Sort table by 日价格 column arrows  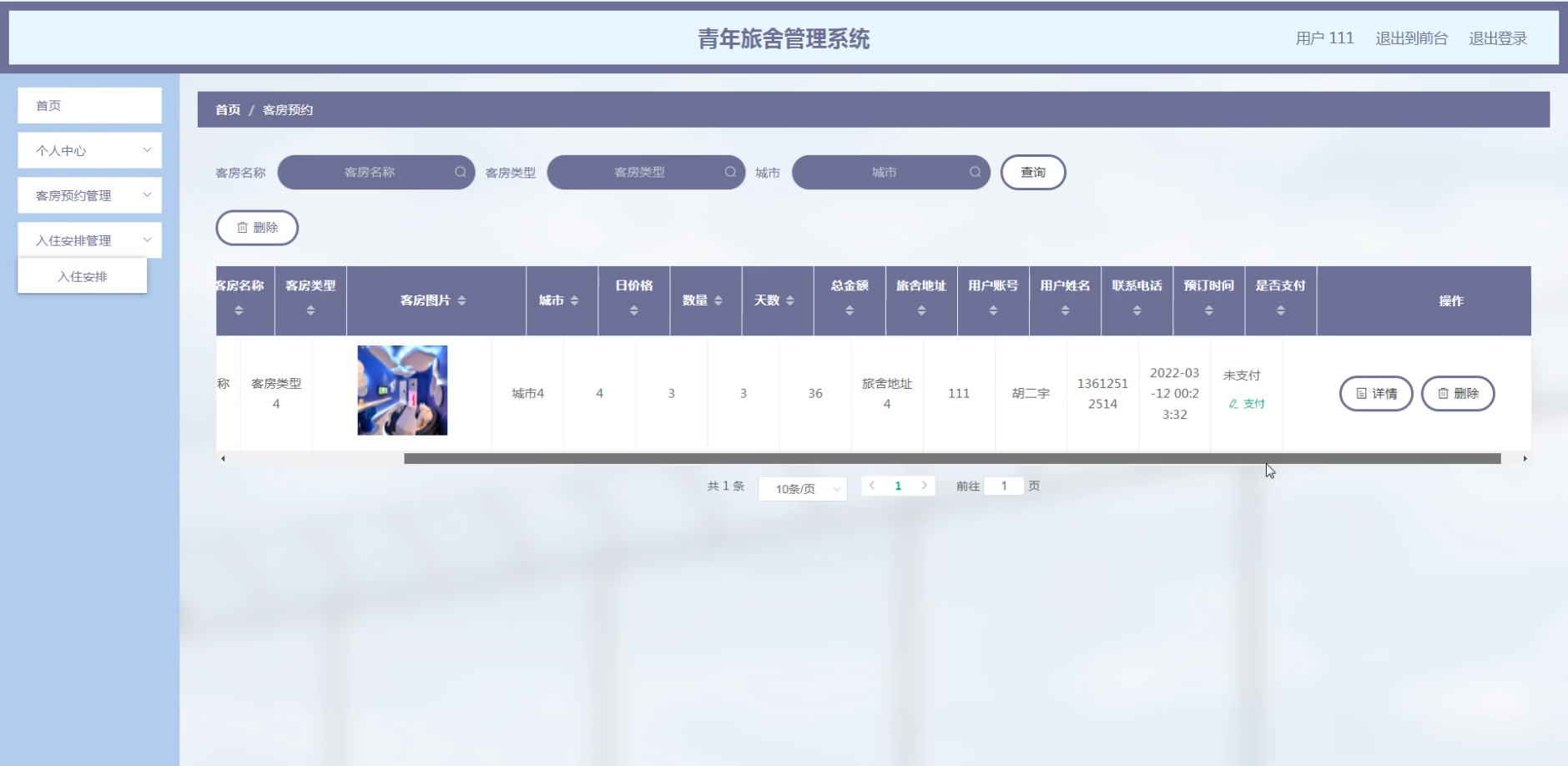(634, 310)
